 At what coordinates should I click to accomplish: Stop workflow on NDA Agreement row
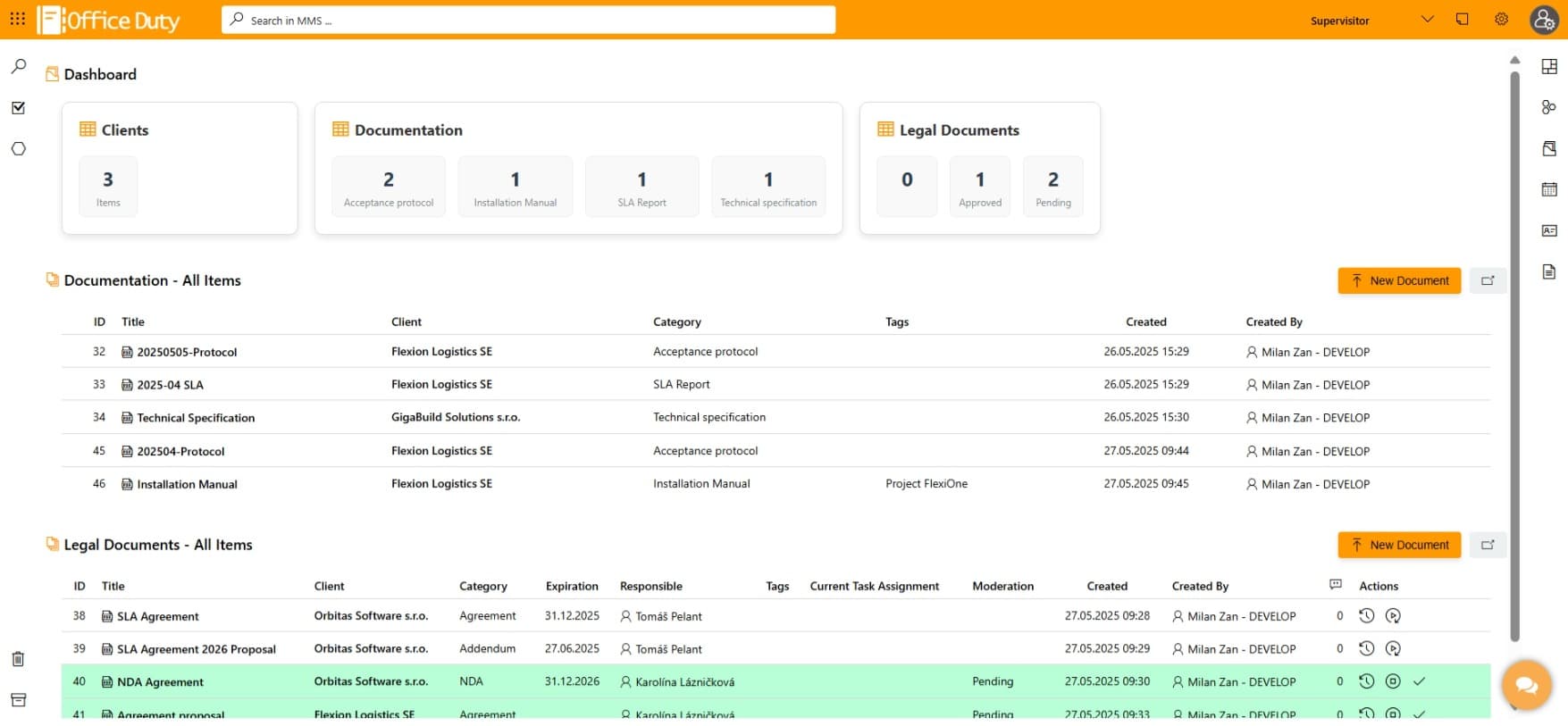pyautogui.click(x=1393, y=681)
